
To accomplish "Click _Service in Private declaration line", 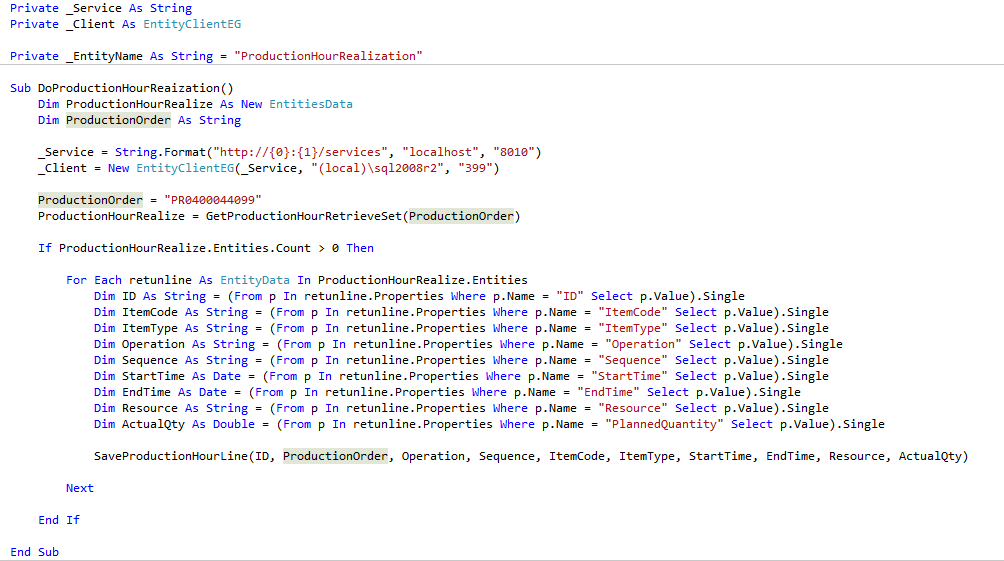I will (x=93, y=8).
